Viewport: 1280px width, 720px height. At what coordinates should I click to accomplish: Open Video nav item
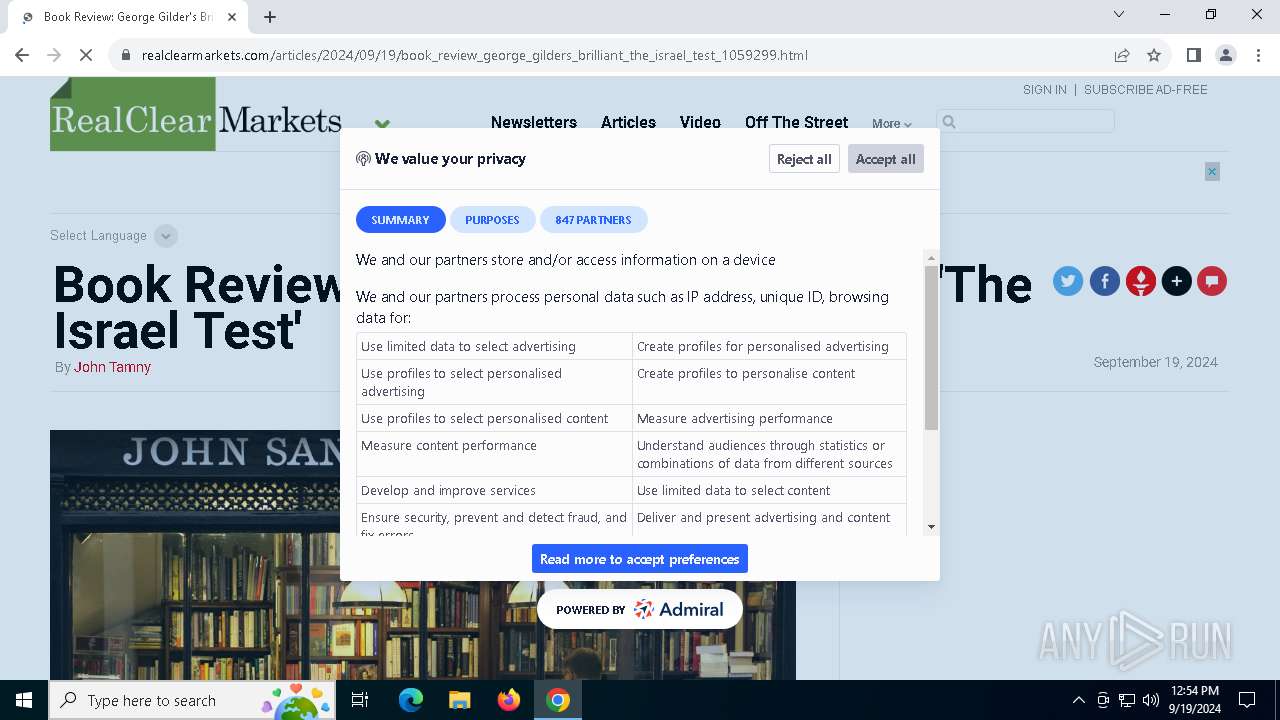click(x=700, y=122)
